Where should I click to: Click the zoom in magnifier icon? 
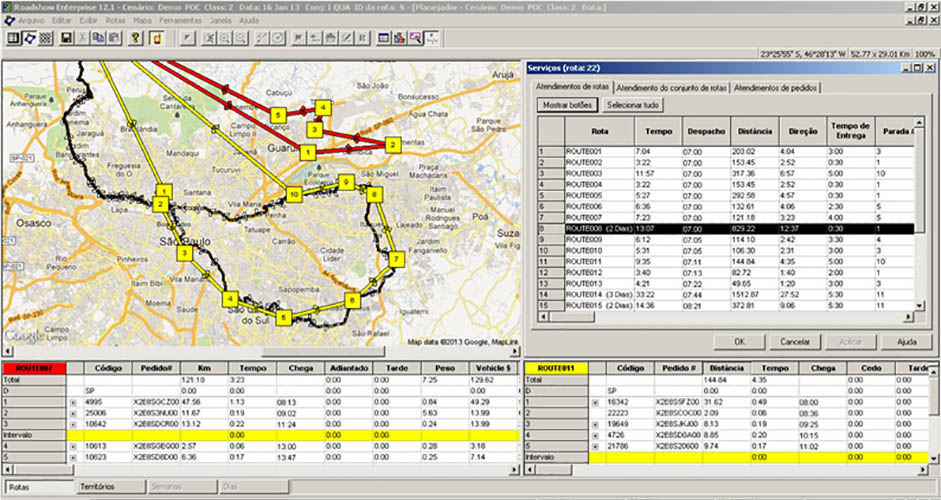(224, 38)
